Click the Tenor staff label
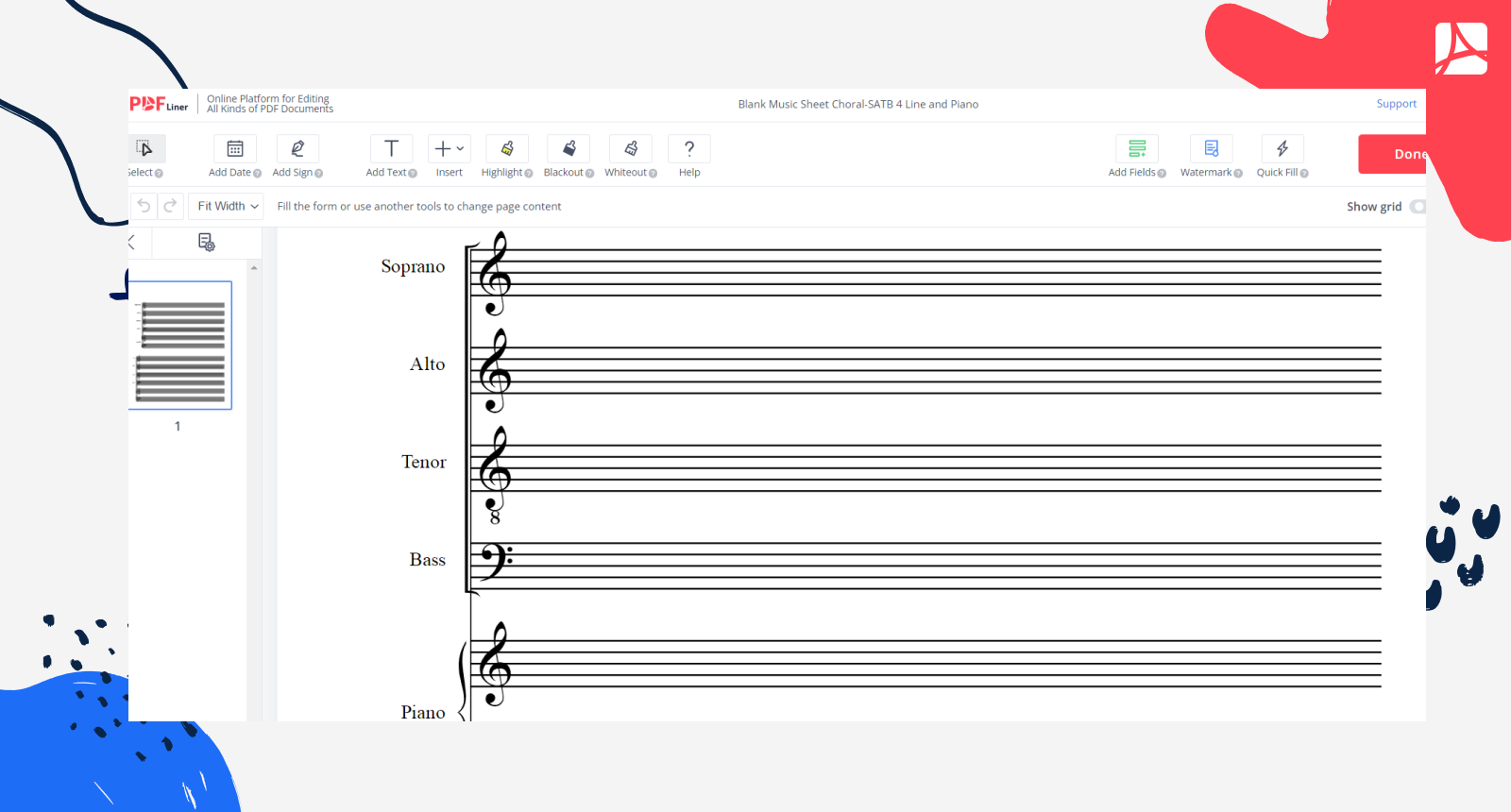This screenshot has height=812, width=1511. 423,462
